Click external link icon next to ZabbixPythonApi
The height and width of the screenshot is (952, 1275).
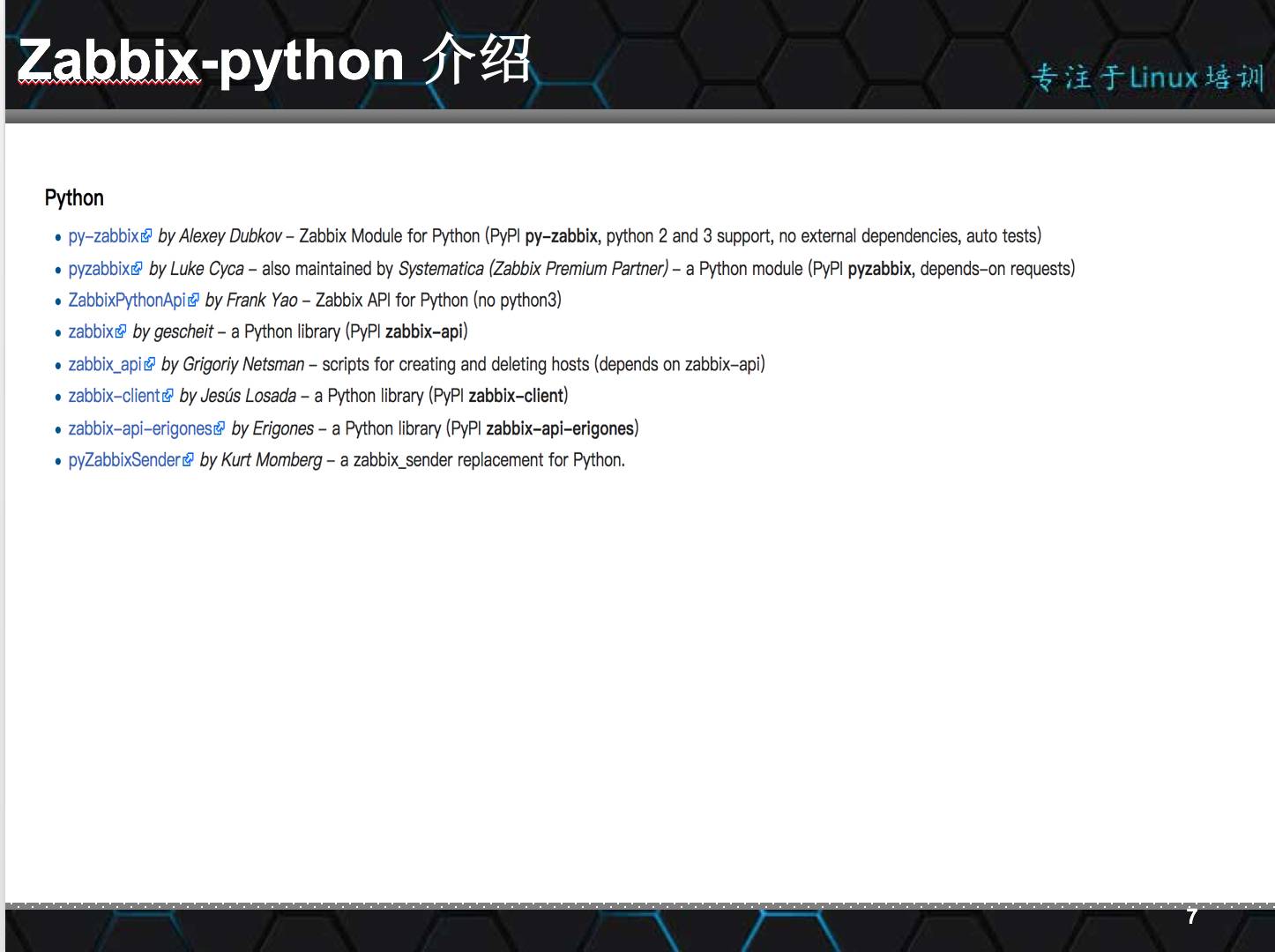click(194, 301)
